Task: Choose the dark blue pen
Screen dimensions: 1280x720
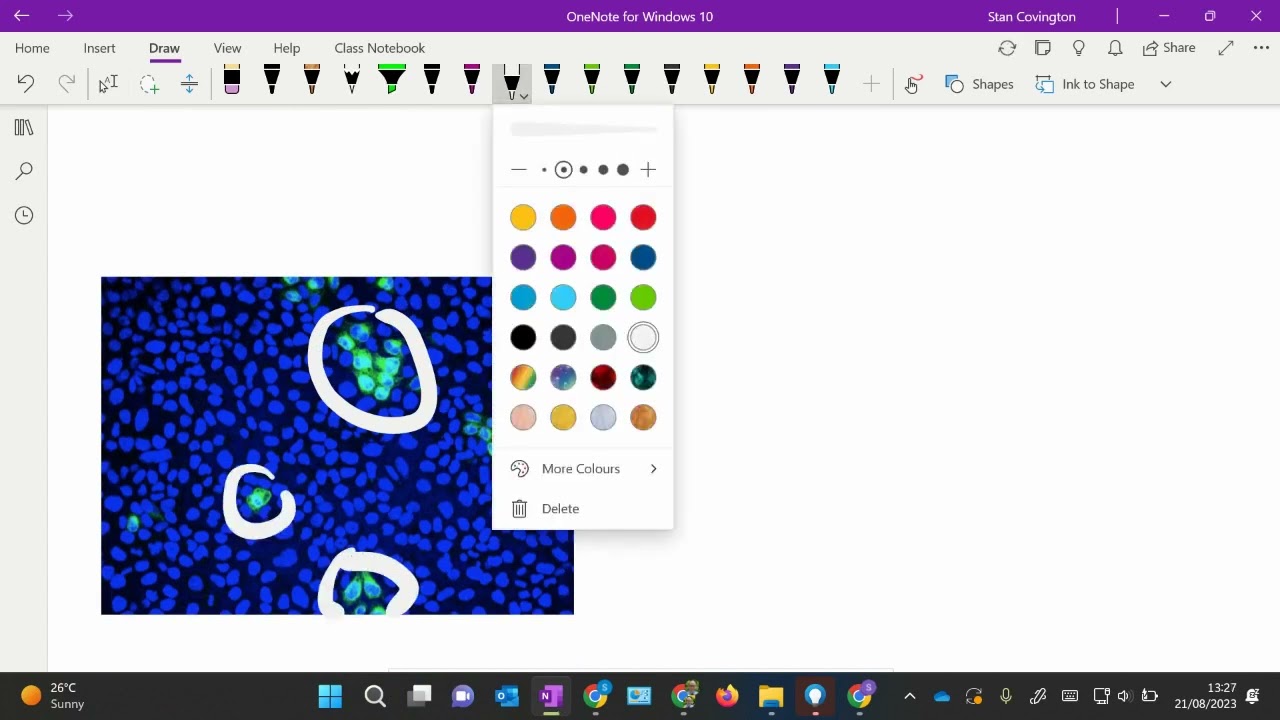Action: [552, 81]
